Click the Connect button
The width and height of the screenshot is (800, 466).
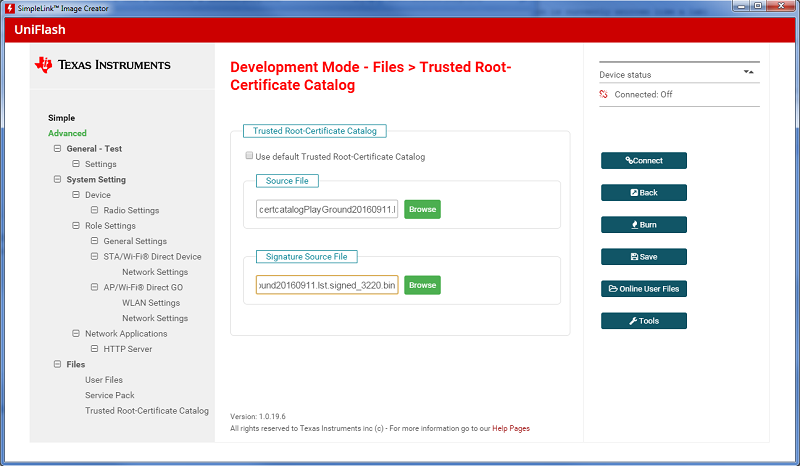(x=643, y=160)
